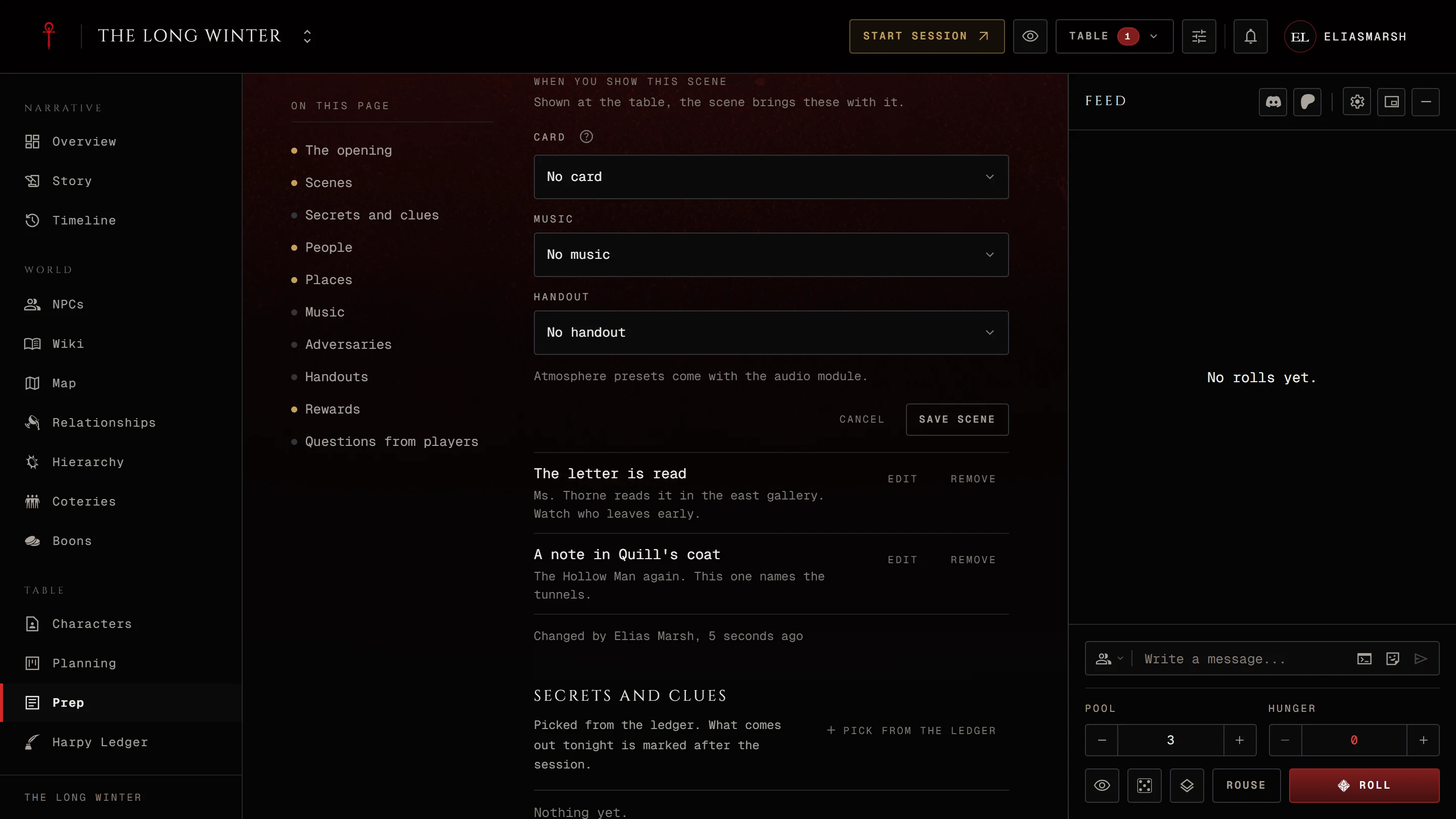The image size is (1456, 819).
Task: Go to Story in the sidebar
Action: pyautogui.click(x=121, y=181)
